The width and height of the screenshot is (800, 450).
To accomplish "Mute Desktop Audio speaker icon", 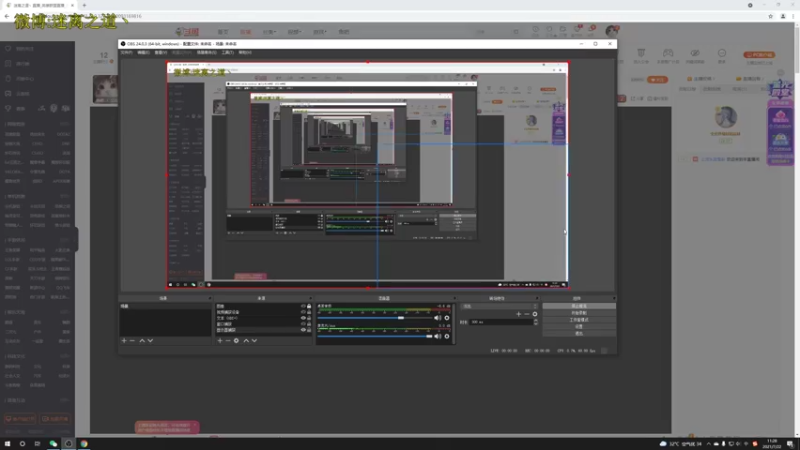I will 437,318.
